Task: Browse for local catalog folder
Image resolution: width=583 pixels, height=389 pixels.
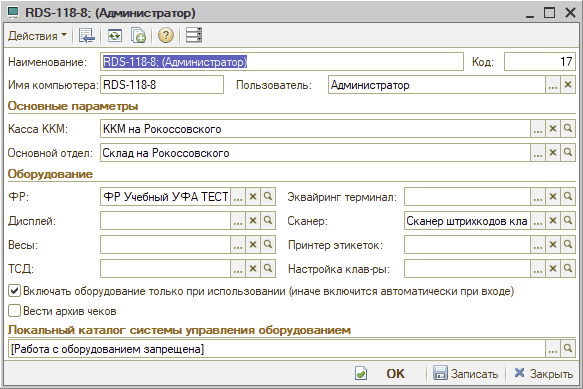Action: pyautogui.click(x=553, y=349)
